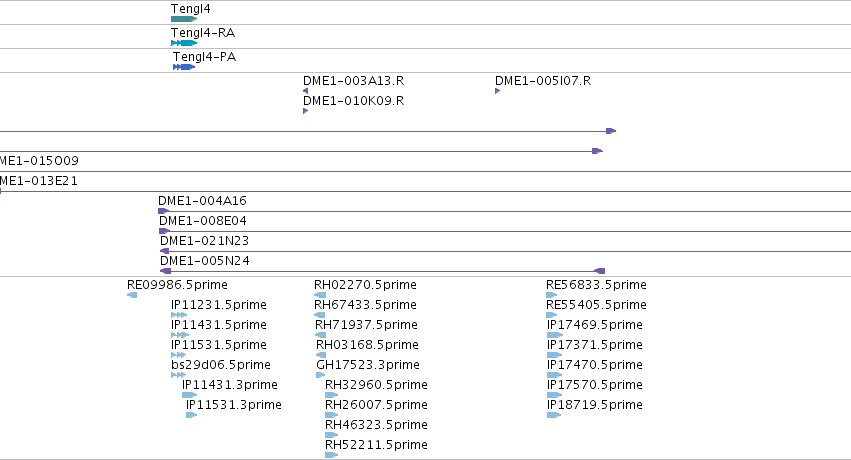This screenshot has width=851, height=460.
Task: Click the RE56833.5prime EST arrow
Action: [552, 295]
